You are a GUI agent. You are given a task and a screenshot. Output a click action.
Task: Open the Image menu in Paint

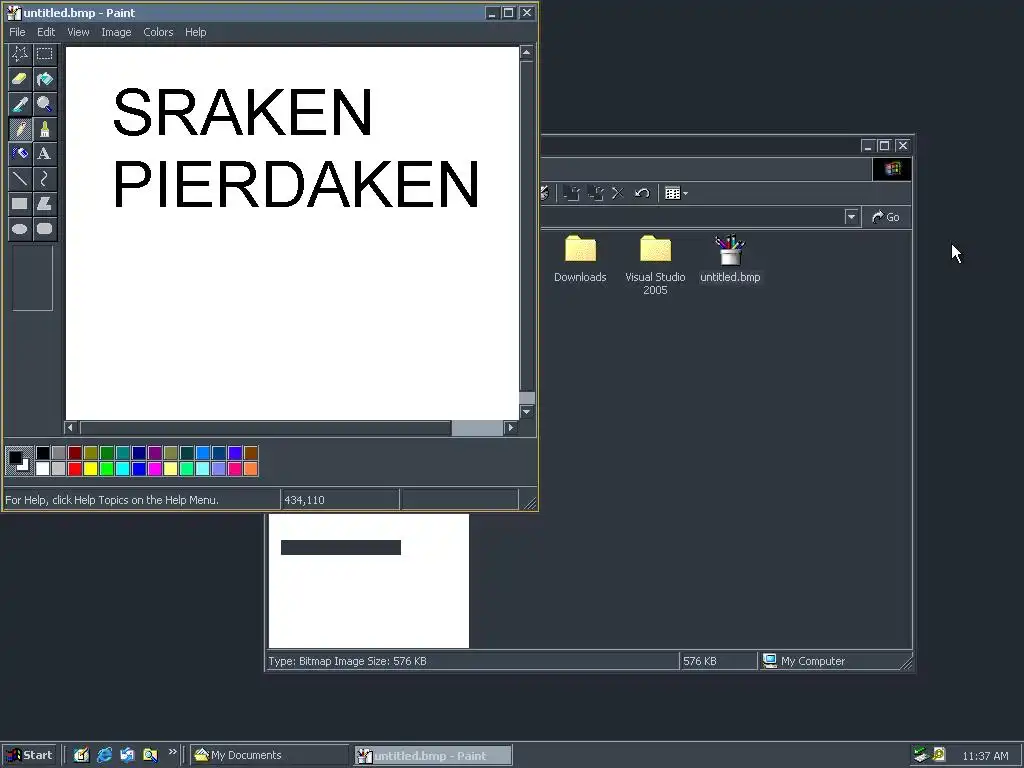(116, 32)
